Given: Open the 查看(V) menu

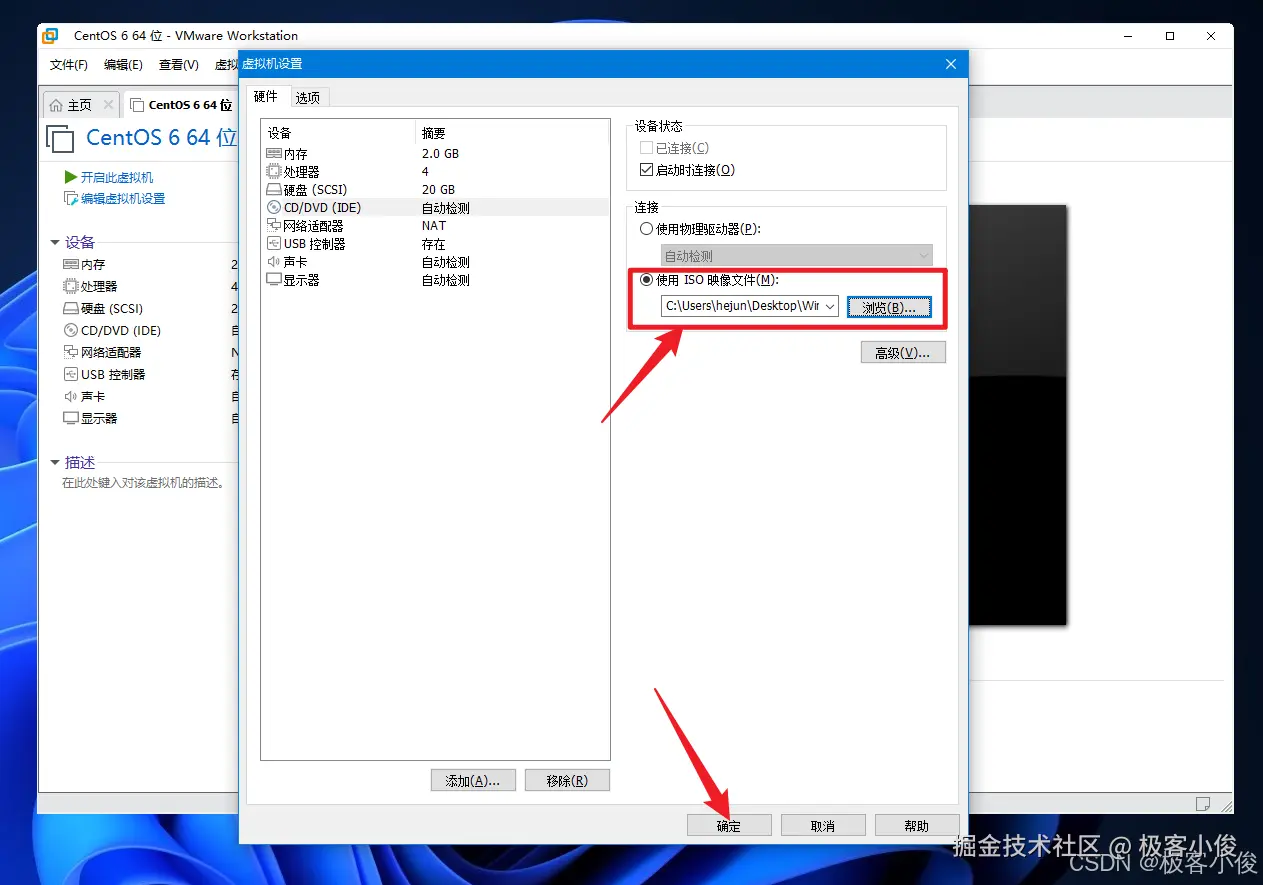Looking at the screenshot, I should coord(178,65).
